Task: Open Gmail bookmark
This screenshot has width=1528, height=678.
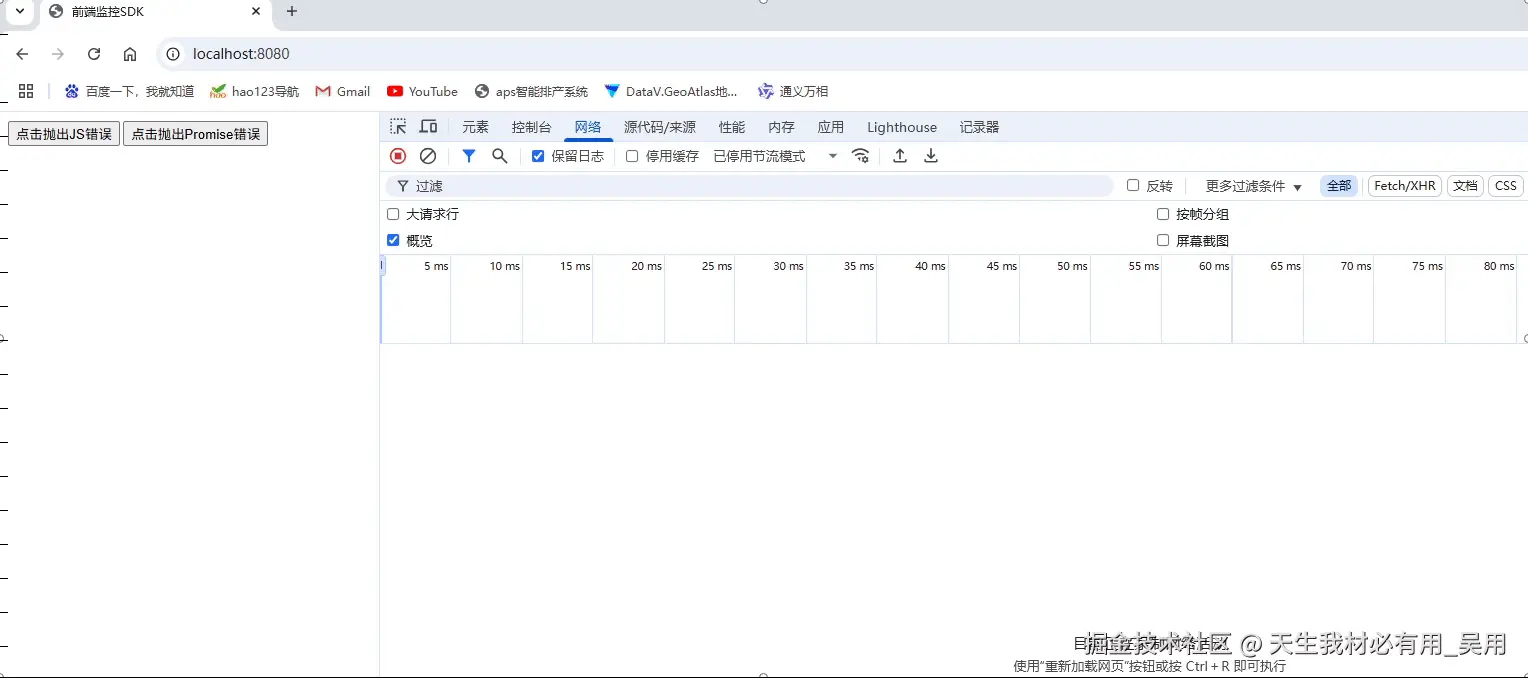Action: point(343,91)
